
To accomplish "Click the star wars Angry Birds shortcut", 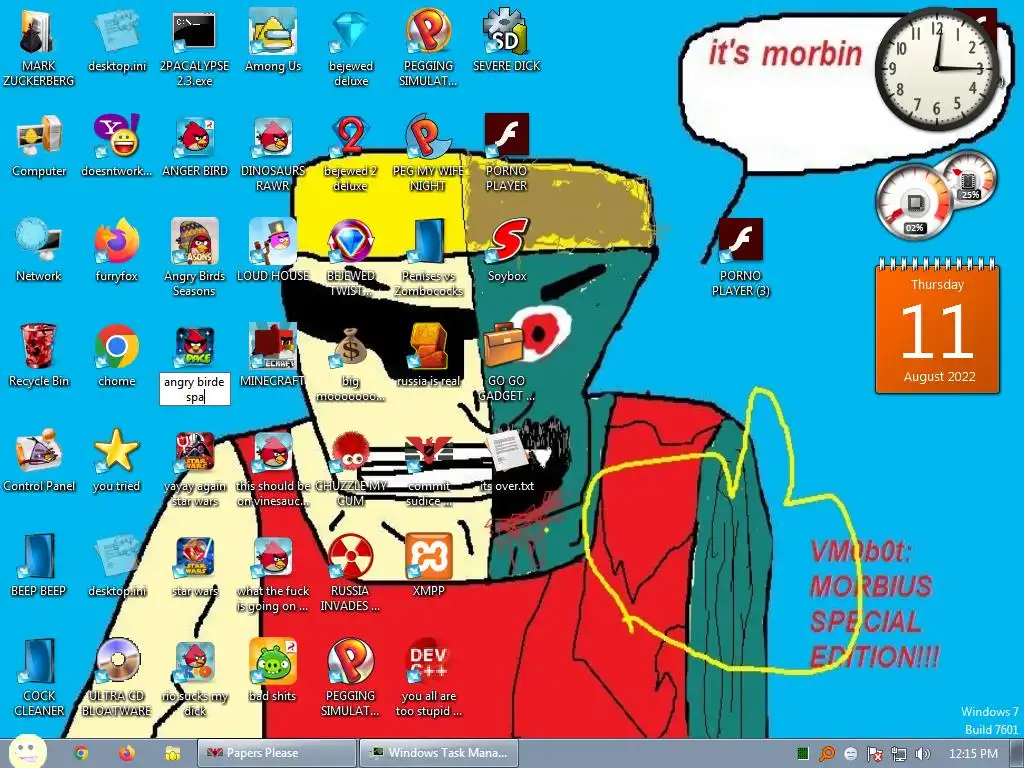I will pos(195,557).
